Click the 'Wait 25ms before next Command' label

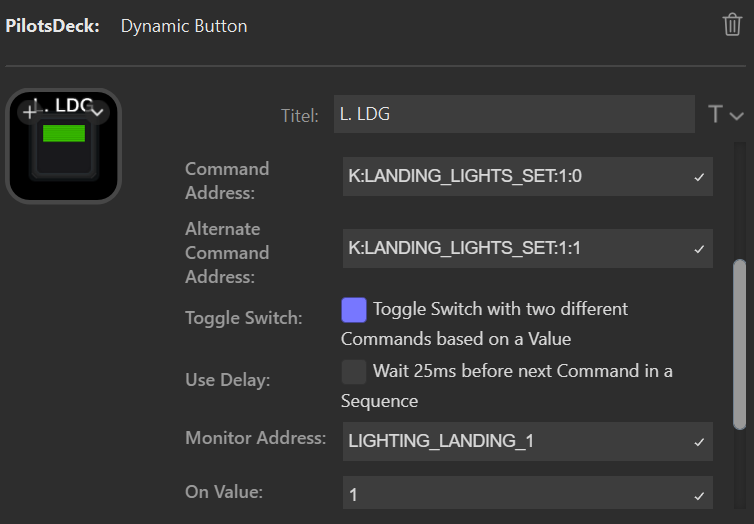point(522,371)
